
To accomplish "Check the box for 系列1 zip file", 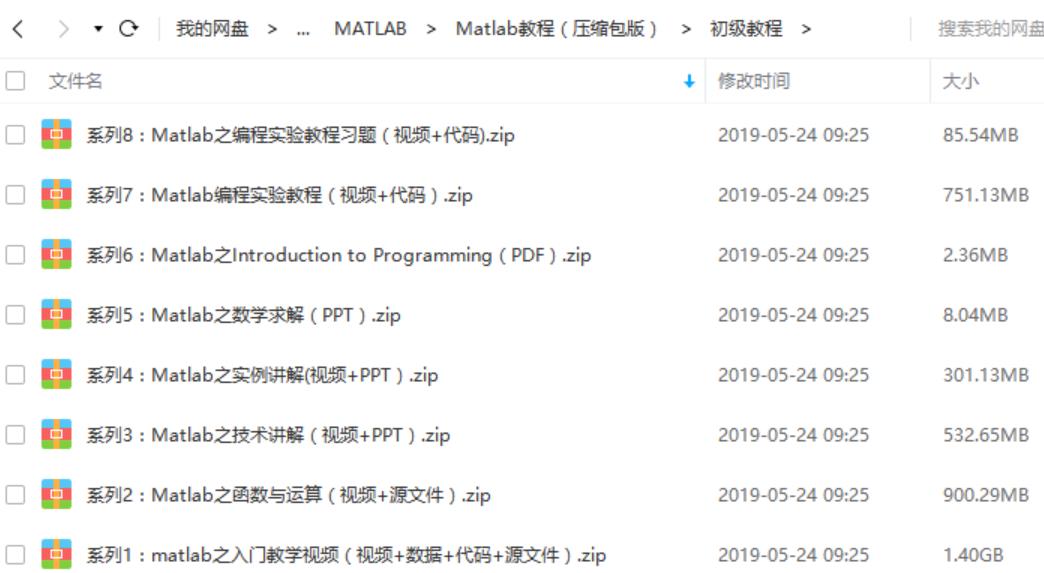I will click(x=15, y=554).
